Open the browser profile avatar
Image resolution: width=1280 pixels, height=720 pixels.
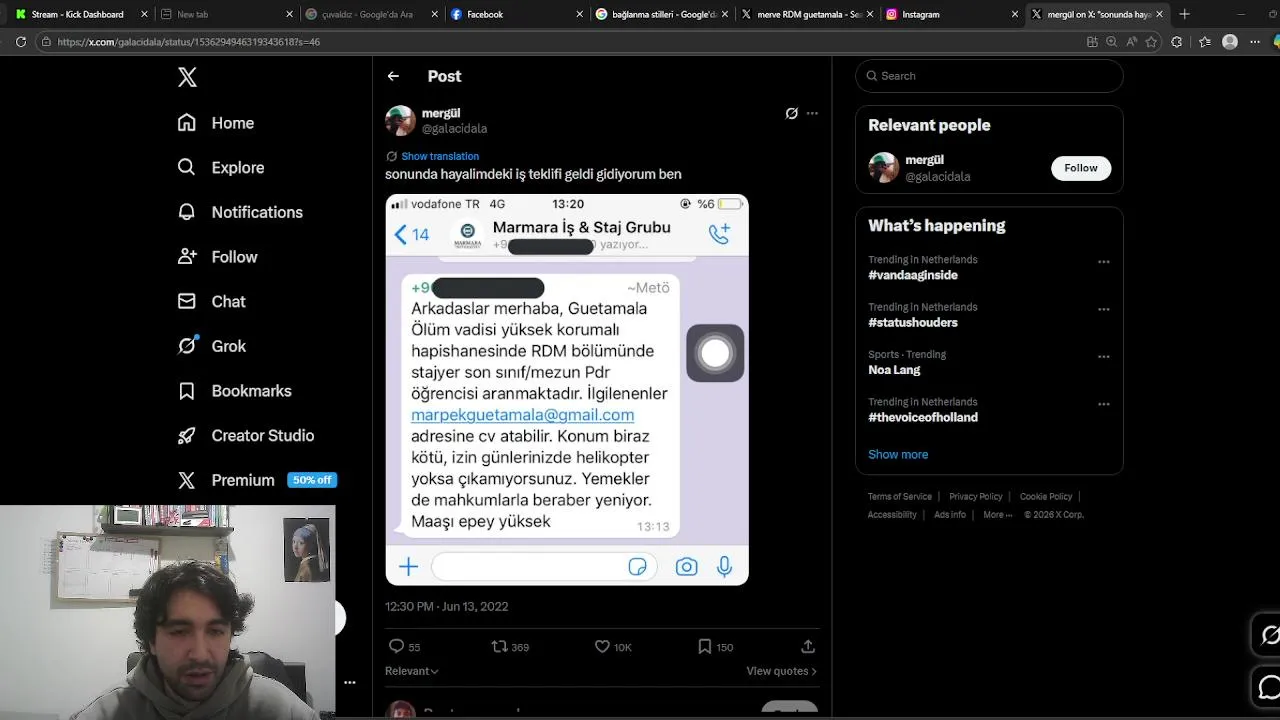pyautogui.click(x=1230, y=42)
